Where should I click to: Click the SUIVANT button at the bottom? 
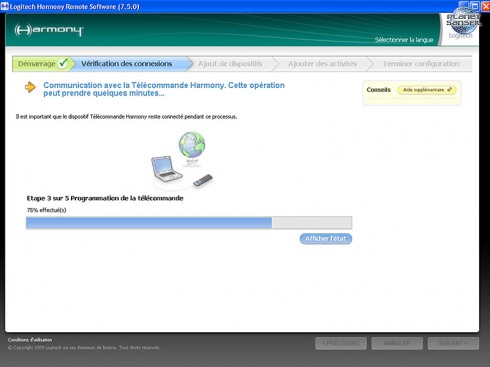coord(453,343)
